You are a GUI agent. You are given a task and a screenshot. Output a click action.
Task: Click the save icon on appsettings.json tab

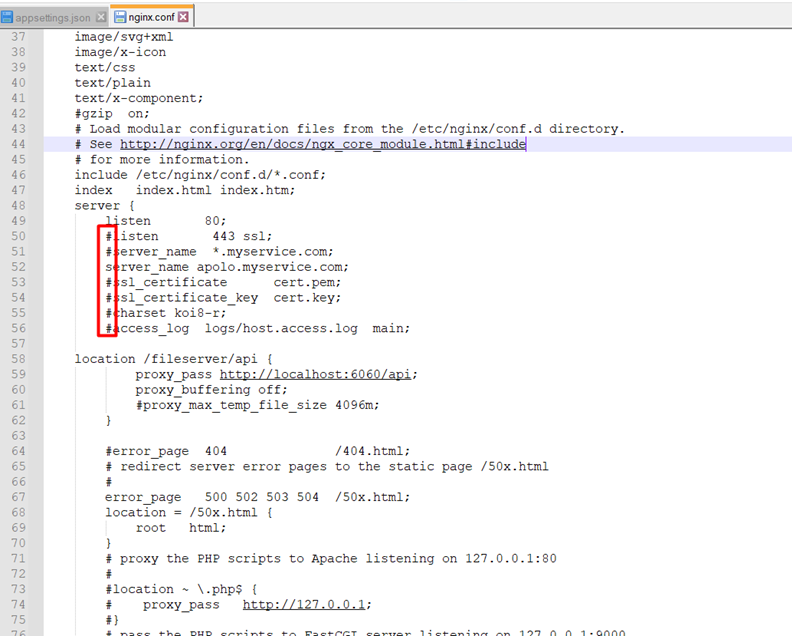(x=7, y=18)
